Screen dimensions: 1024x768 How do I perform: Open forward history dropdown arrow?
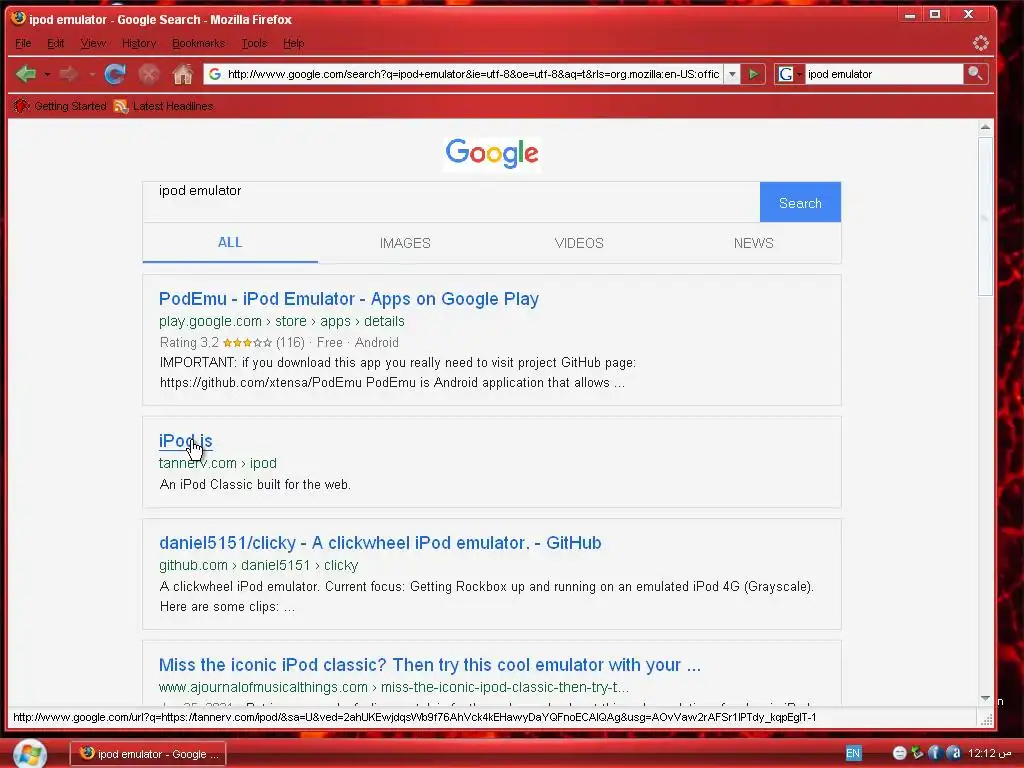click(92, 74)
